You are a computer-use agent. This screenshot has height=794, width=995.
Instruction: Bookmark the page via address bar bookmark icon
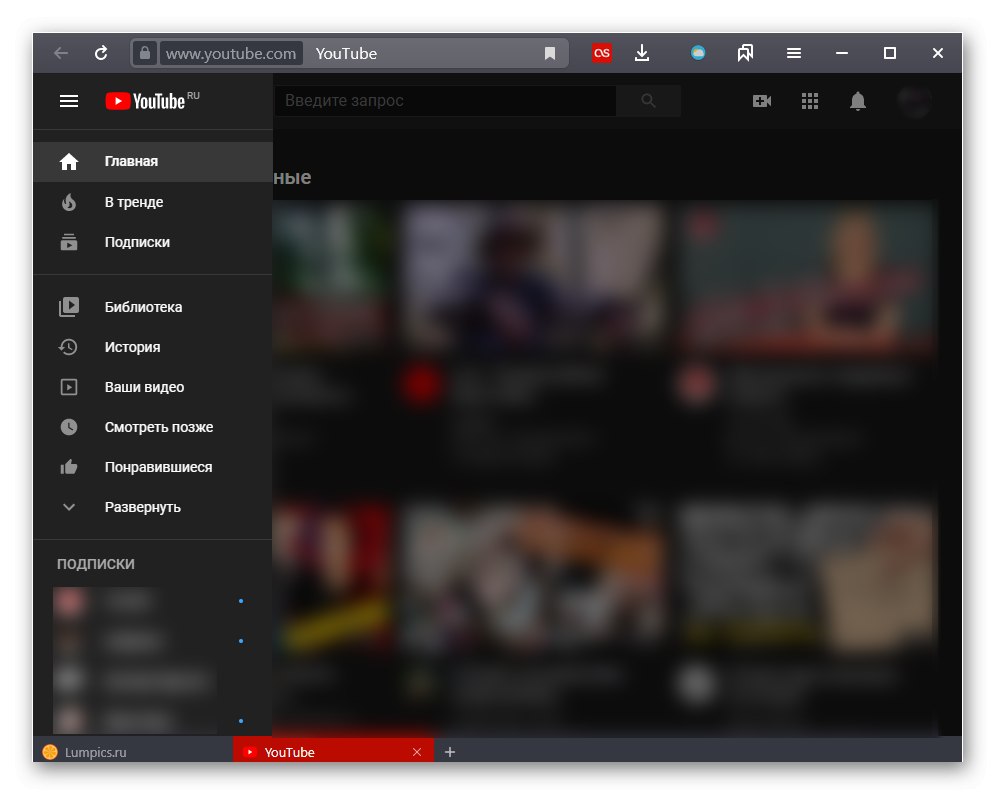pyautogui.click(x=550, y=53)
